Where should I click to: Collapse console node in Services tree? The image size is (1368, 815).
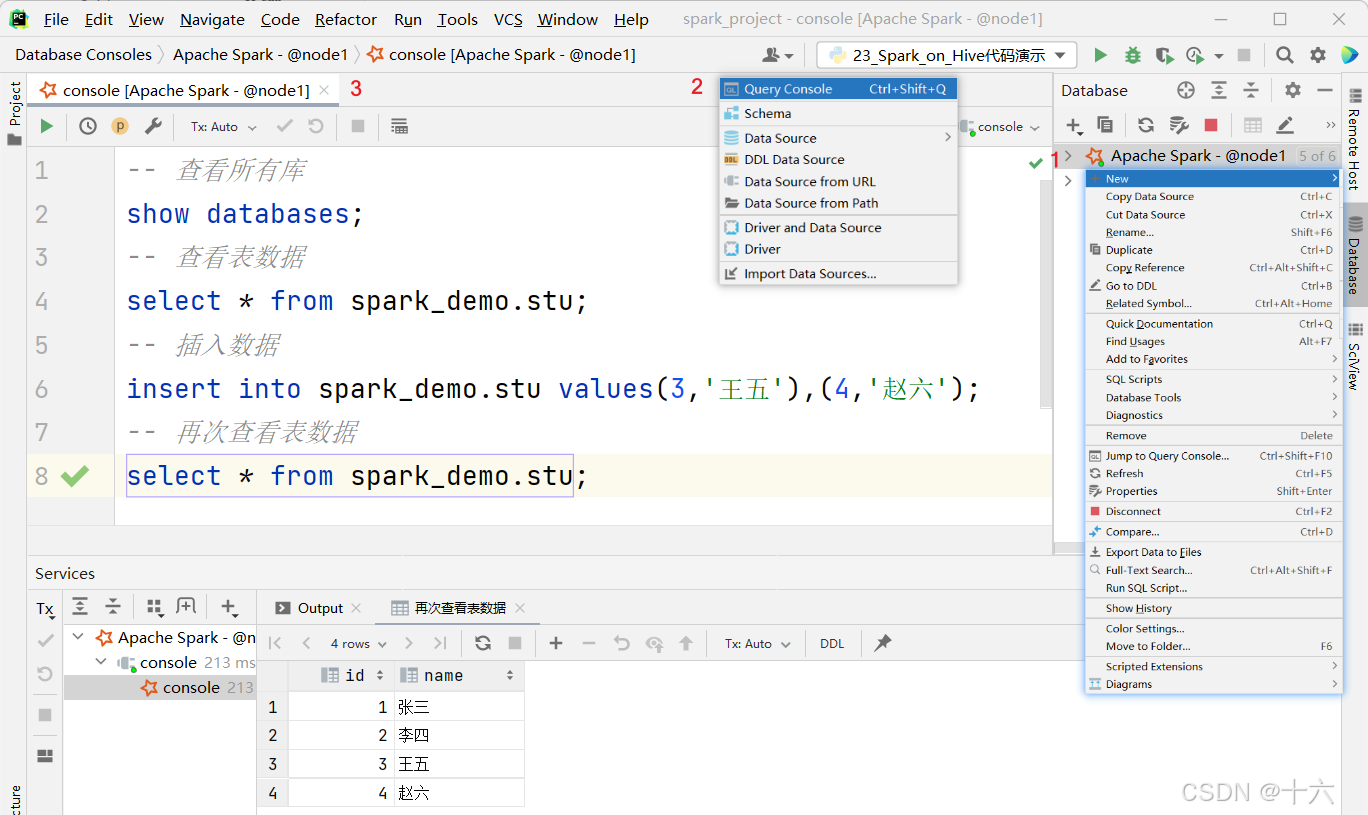click(101, 662)
